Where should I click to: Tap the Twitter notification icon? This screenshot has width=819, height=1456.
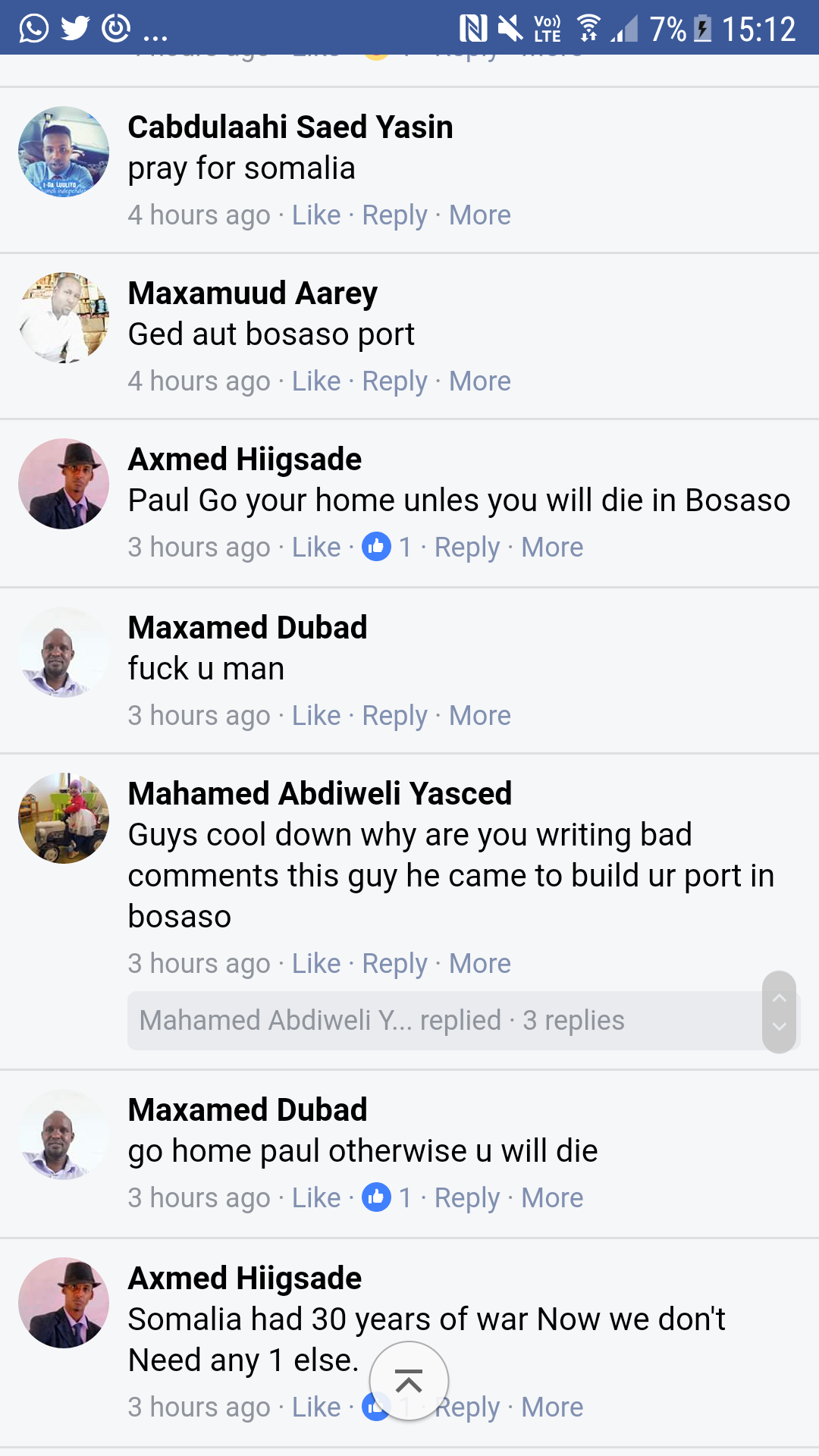75,29
